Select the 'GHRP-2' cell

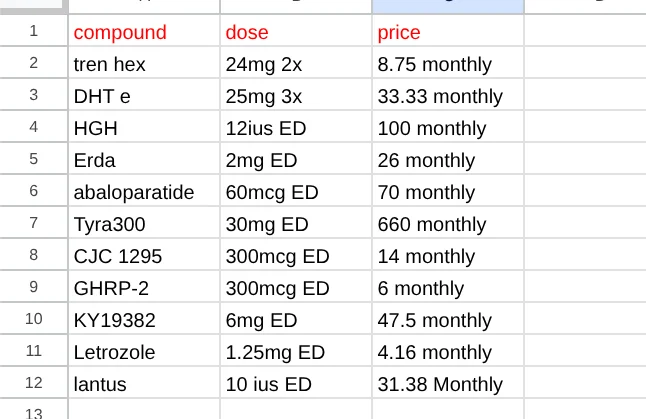pyautogui.click(x=144, y=286)
